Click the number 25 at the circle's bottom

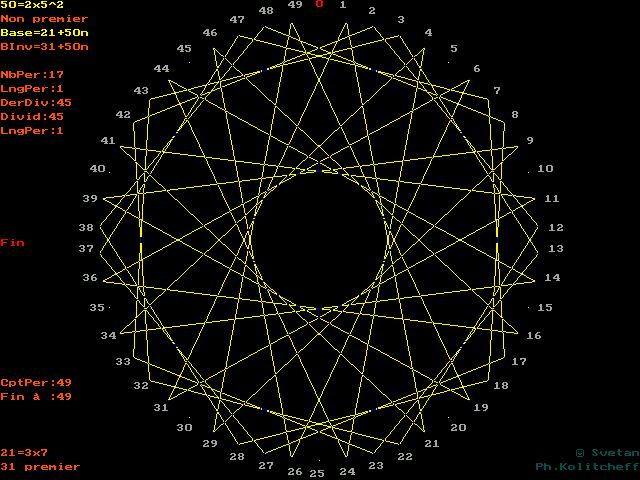[316, 473]
